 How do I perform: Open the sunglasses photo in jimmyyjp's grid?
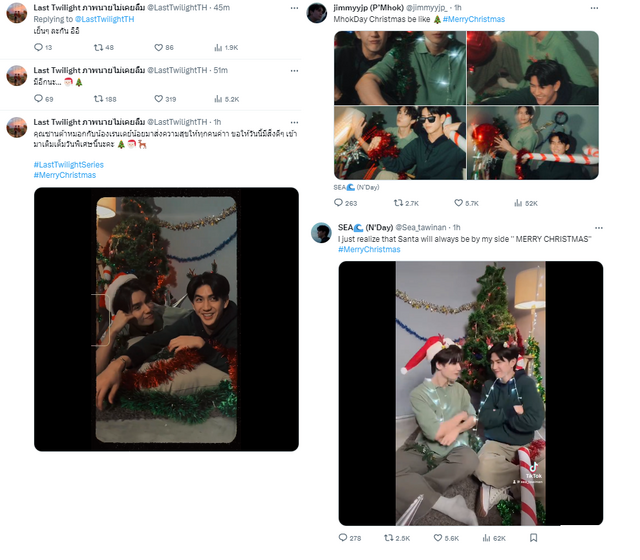tap(400, 143)
